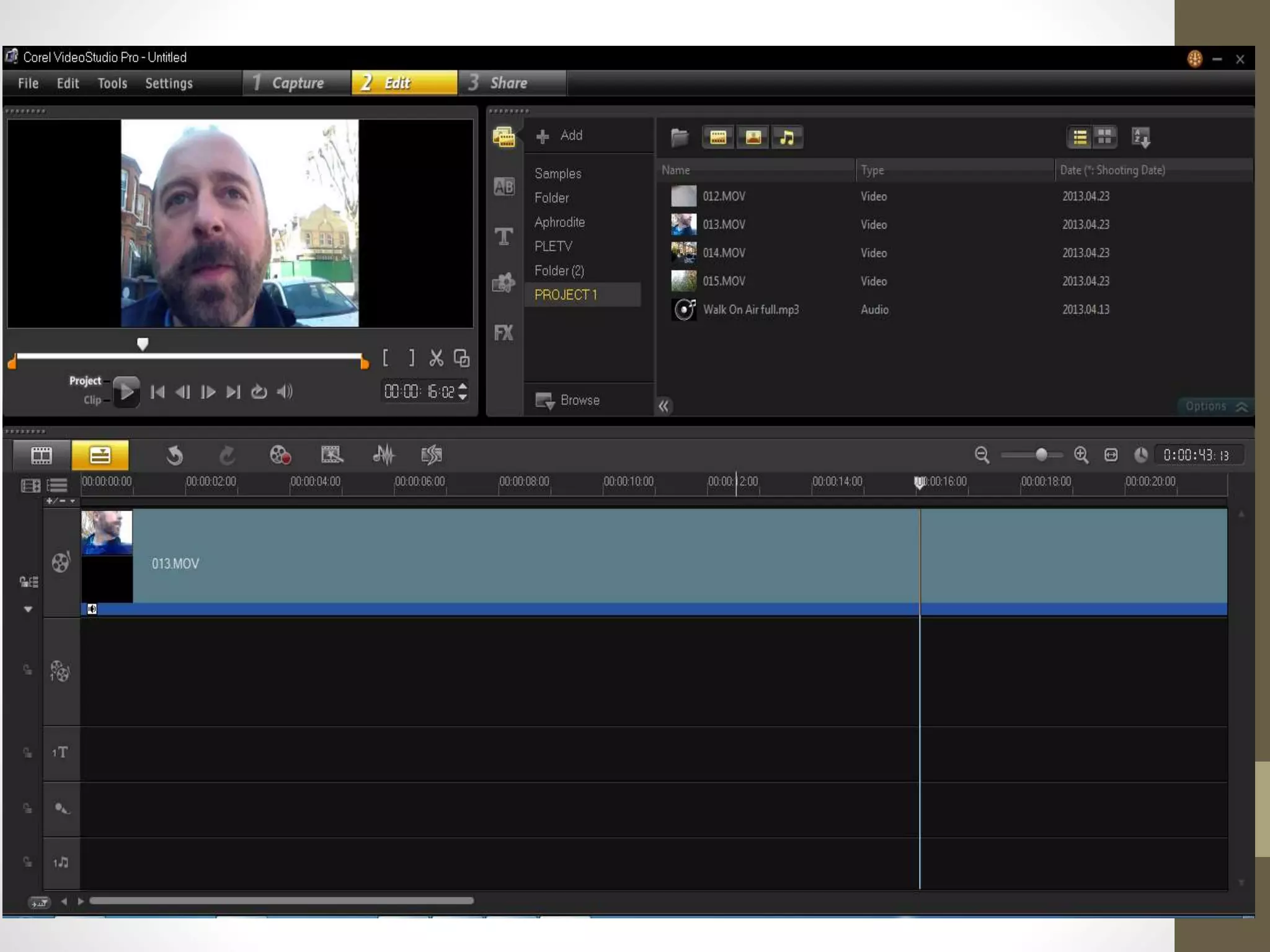Open the FX filter library
The width and height of the screenshot is (1270, 952).
(504, 333)
